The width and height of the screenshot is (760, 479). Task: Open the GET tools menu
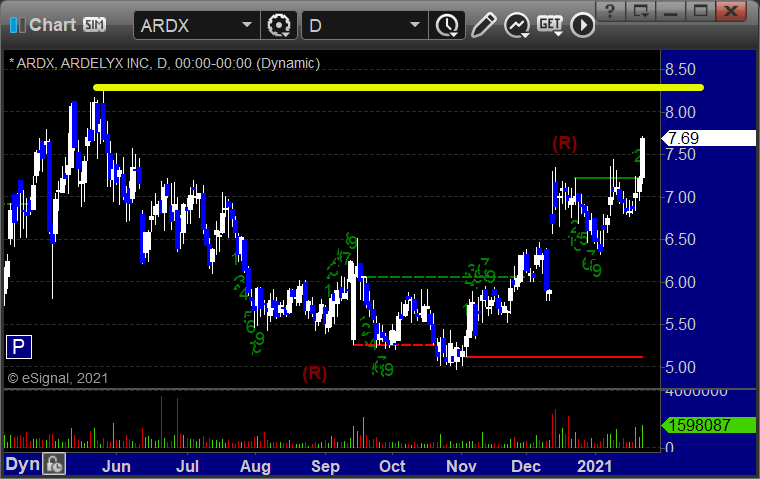tap(550, 25)
